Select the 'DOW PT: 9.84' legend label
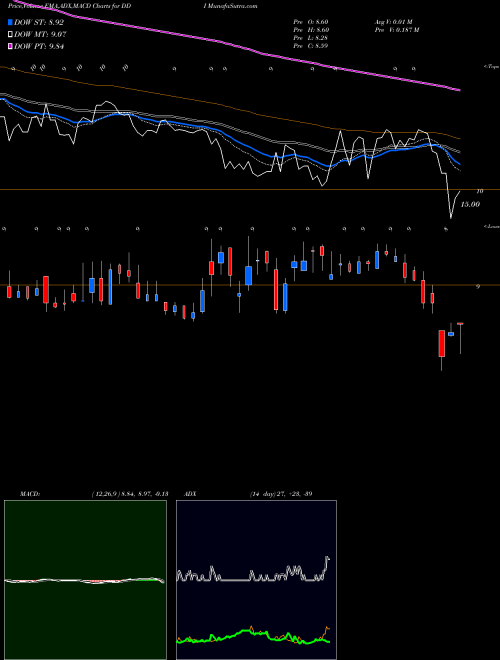 39,46
